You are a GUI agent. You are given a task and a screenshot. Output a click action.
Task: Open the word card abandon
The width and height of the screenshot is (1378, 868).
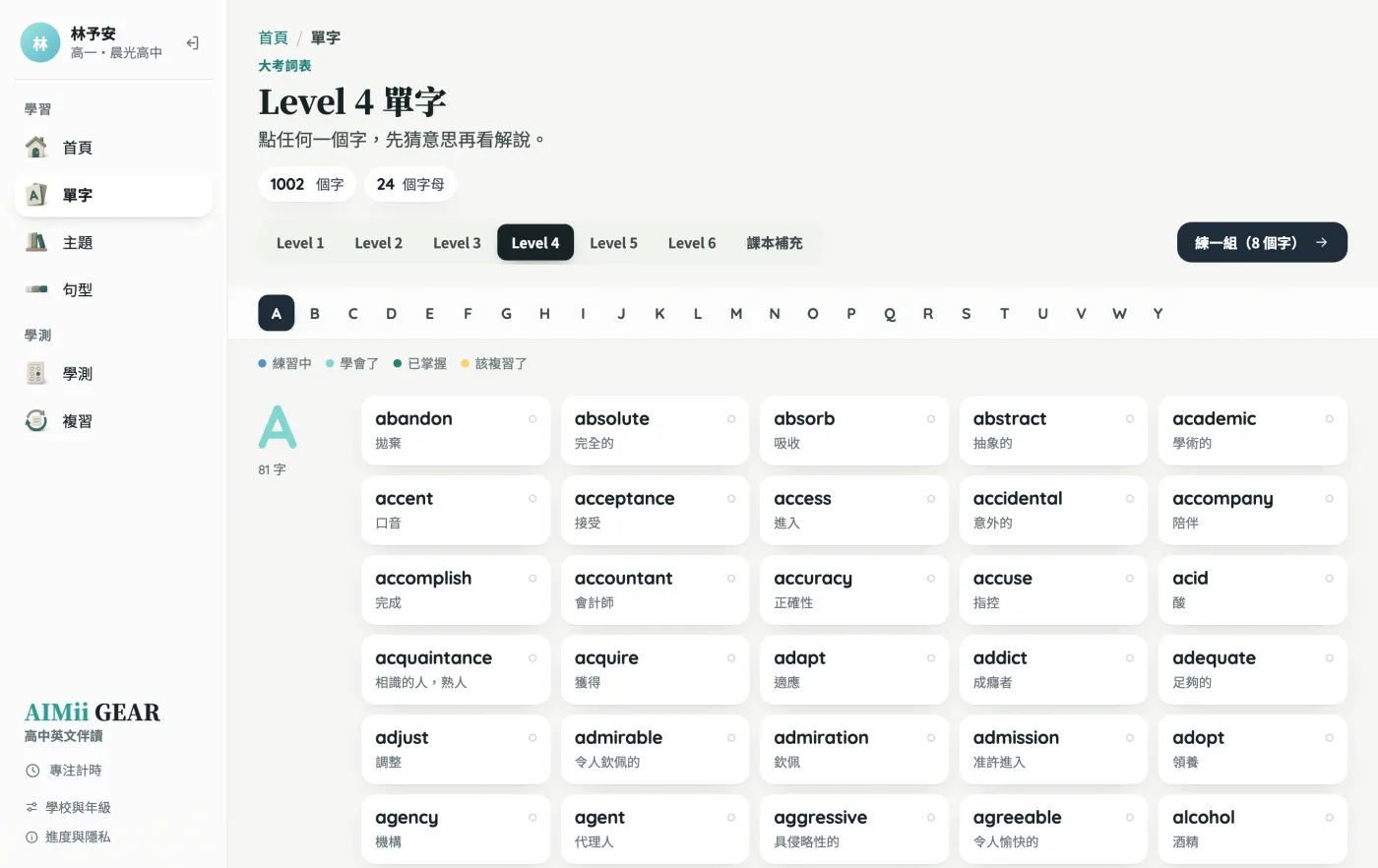[x=456, y=430]
